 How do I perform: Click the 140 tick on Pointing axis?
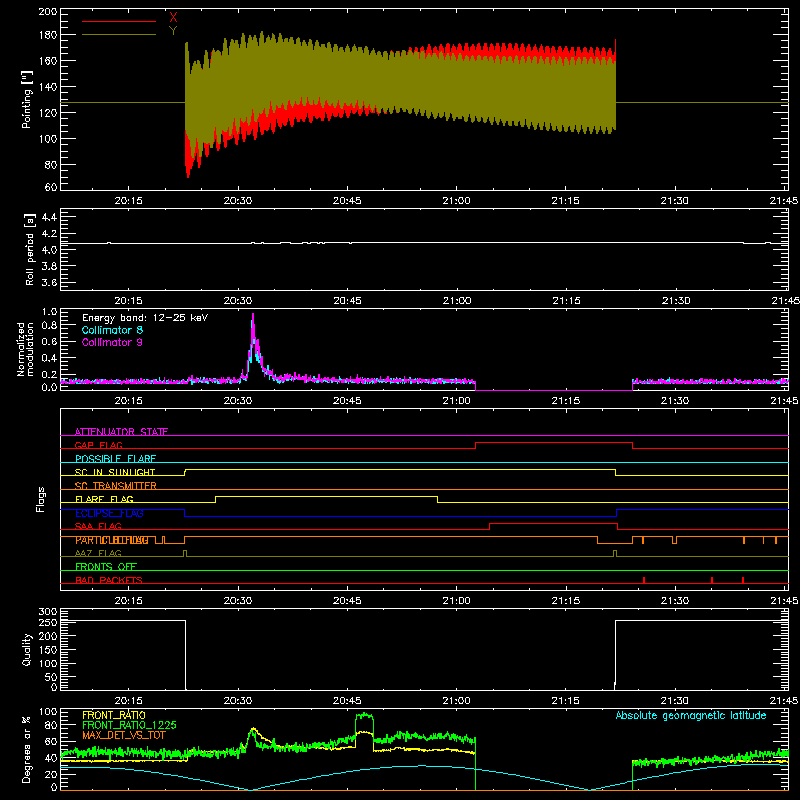coord(47,87)
